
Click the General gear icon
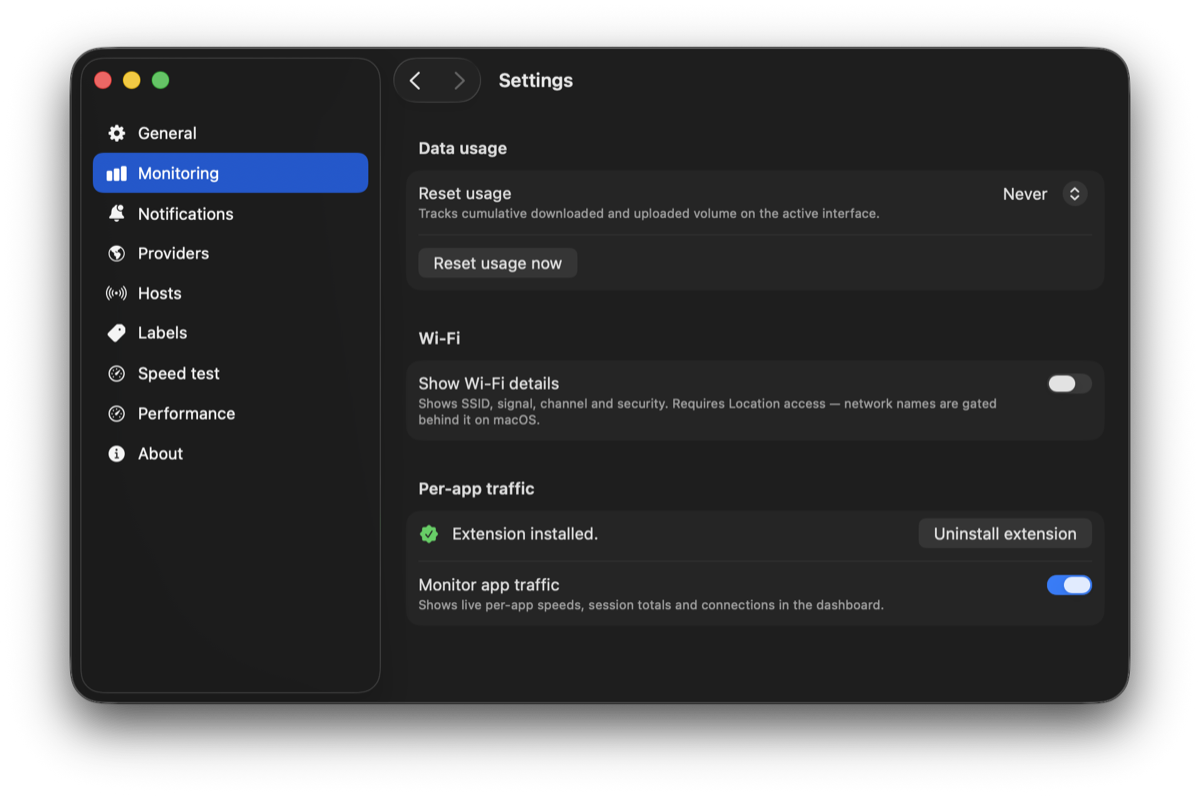tap(117, 133)
